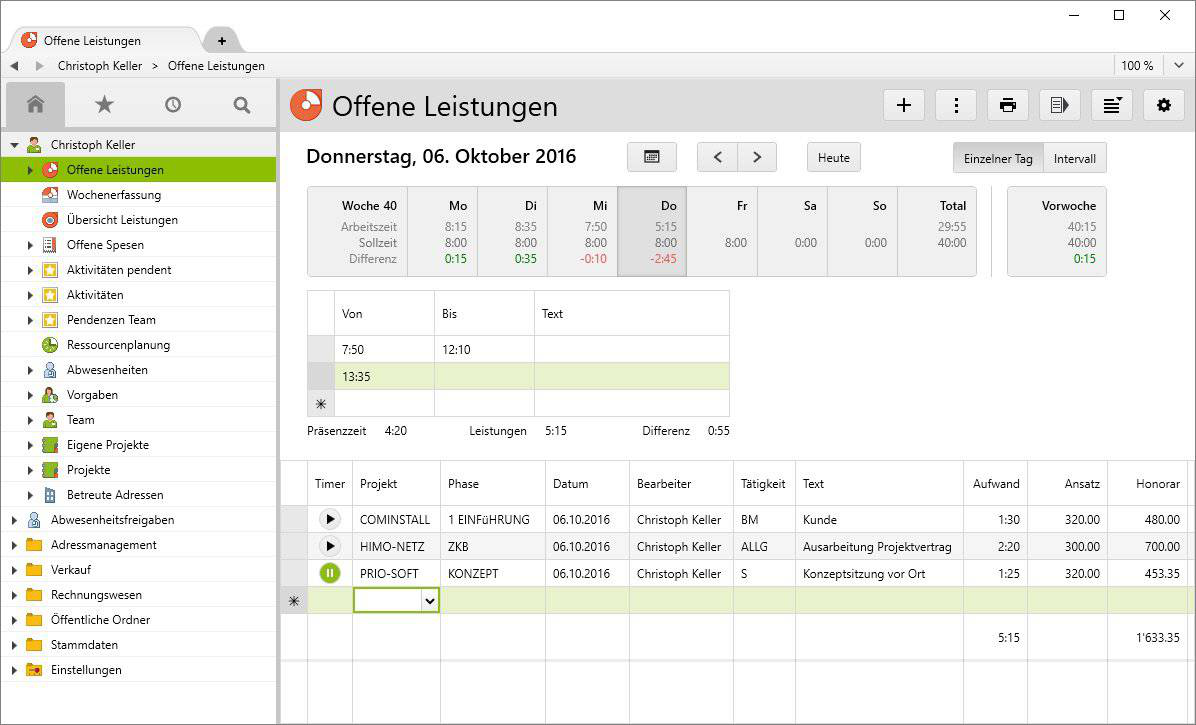Expand the Abwesenheiten node
1196x725 pixels.
click(x=31, y=370)
